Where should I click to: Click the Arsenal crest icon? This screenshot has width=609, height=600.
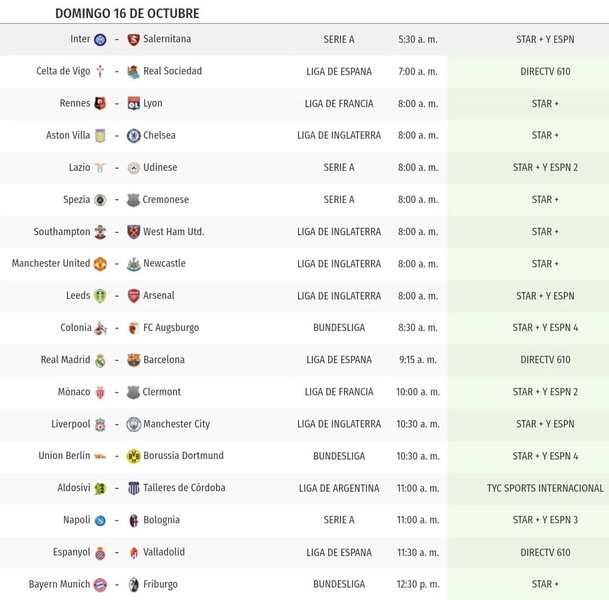pyautogui.click(x=133, y=296)
